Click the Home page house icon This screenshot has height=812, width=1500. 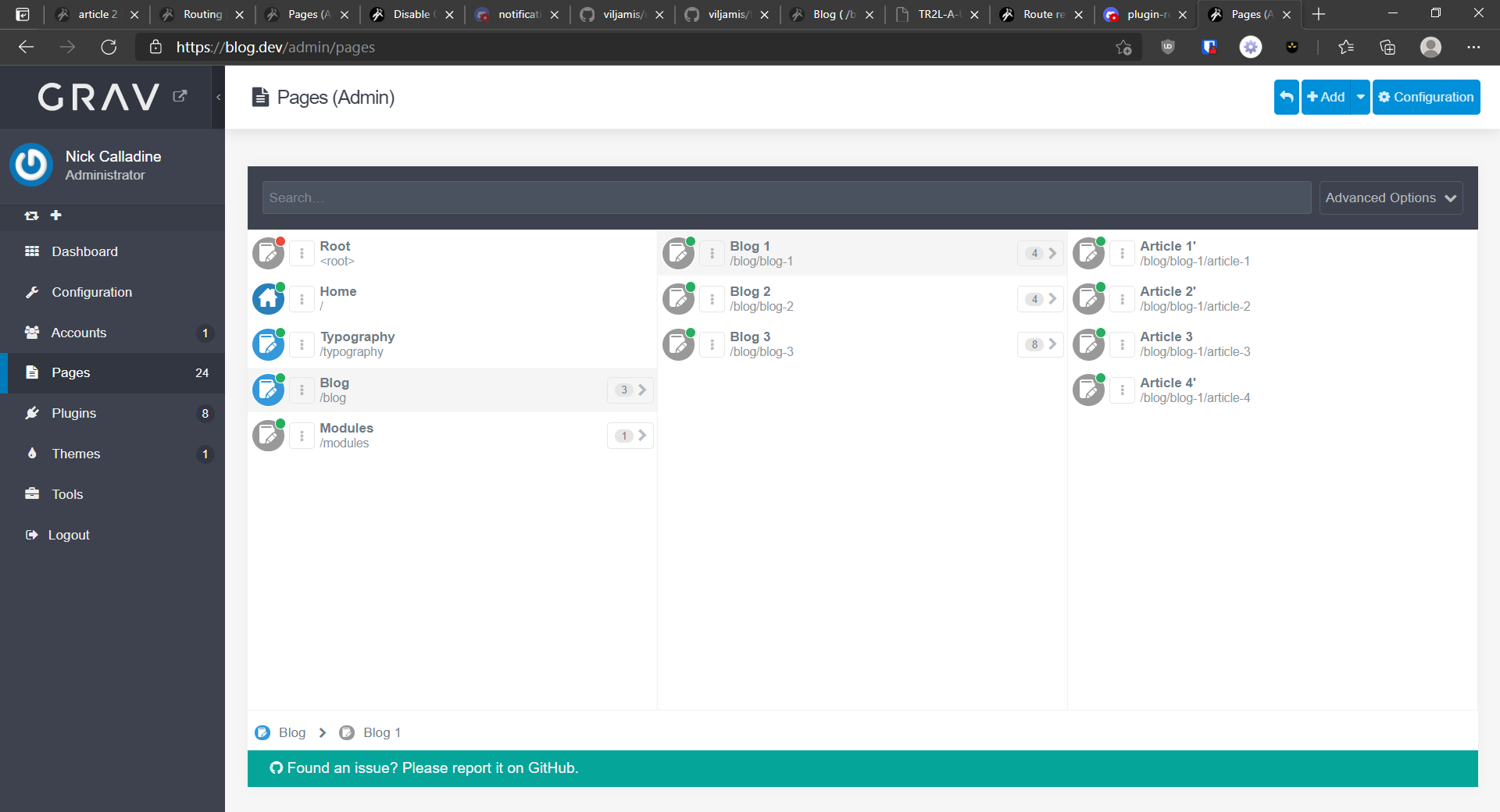pos(268,298)
